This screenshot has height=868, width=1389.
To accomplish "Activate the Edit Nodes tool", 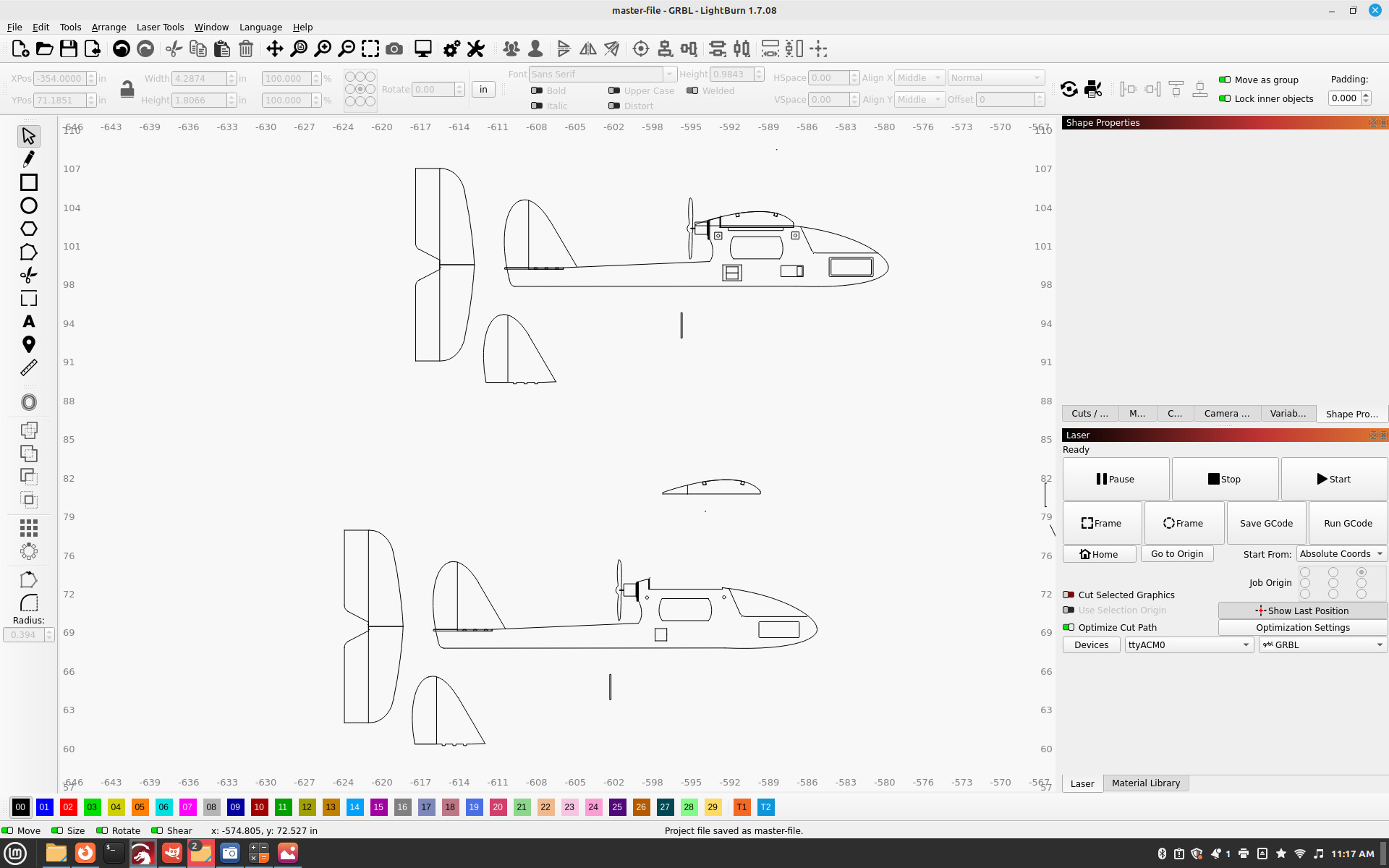I will pos(29,252).
